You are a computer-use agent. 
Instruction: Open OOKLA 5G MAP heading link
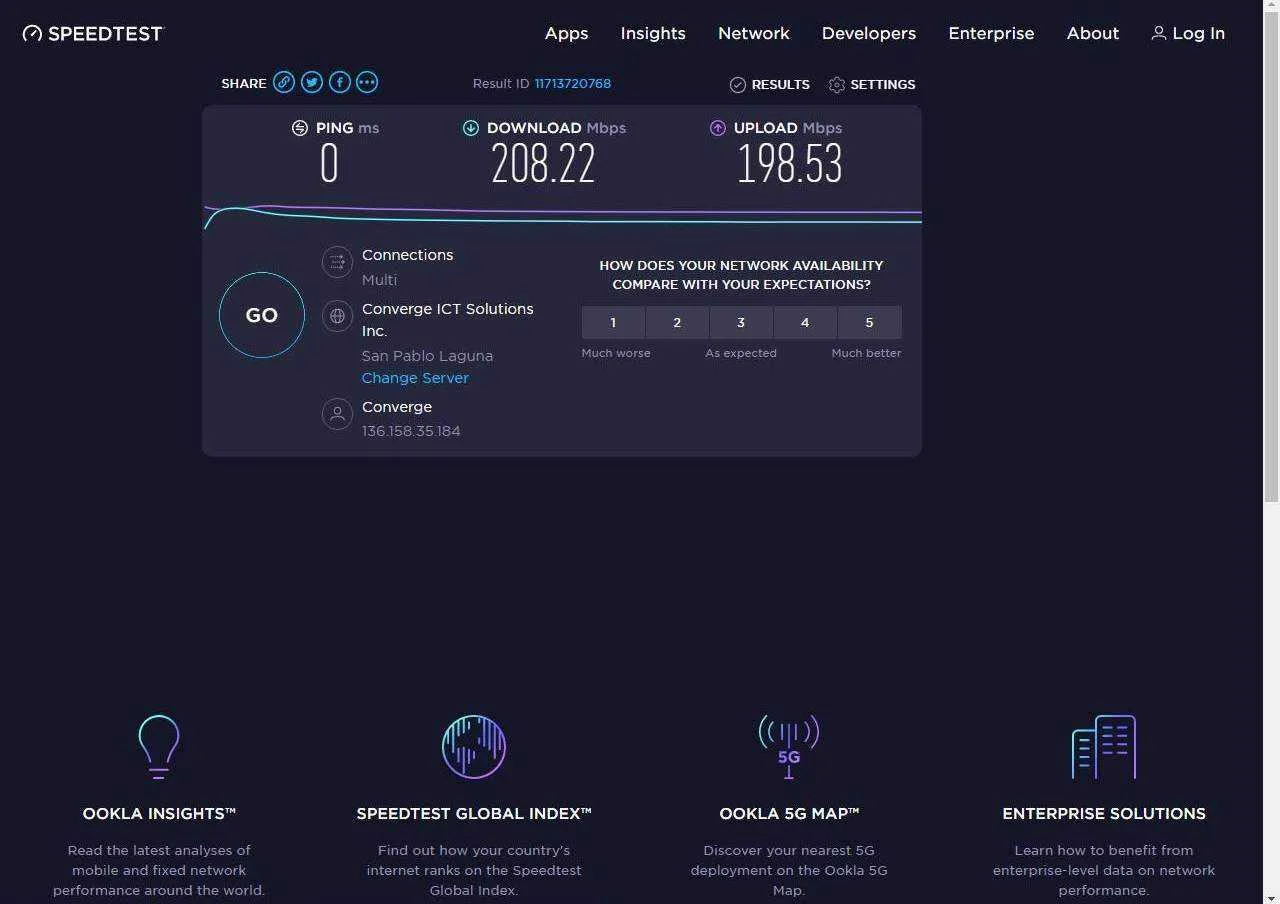click(789, 814)
